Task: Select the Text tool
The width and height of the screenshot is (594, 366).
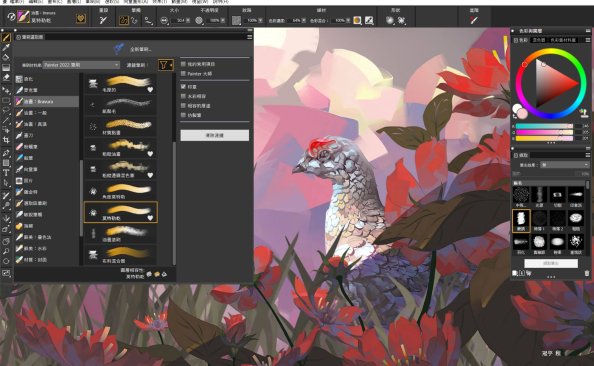Action: click(x=6, y=173)
